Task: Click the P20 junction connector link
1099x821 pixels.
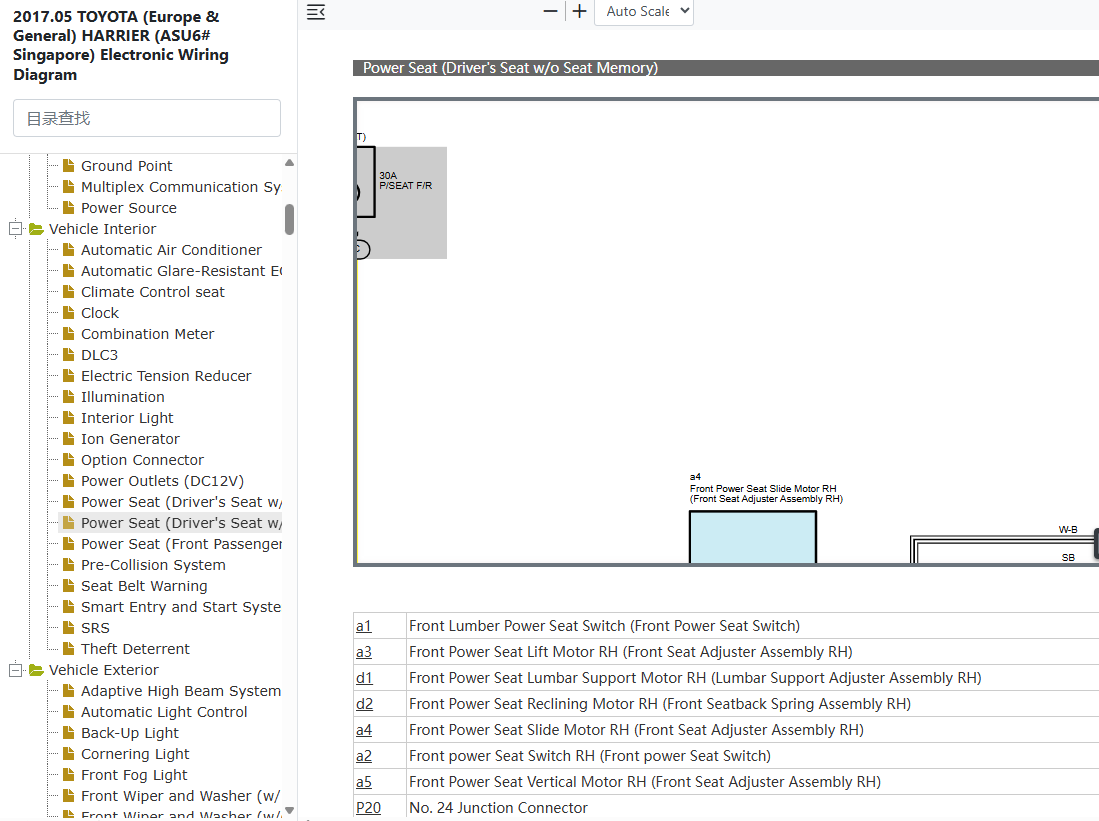Action: (x=369, y=808)
